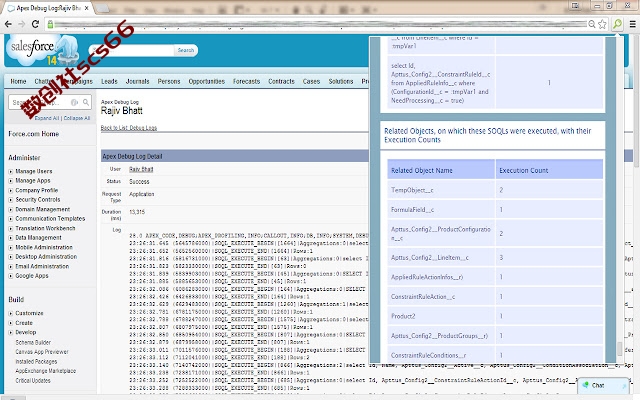The width and height of the screenshot is (640, 400).
Task: Reload the page with refresh icon
Action: tap(36, 24)
